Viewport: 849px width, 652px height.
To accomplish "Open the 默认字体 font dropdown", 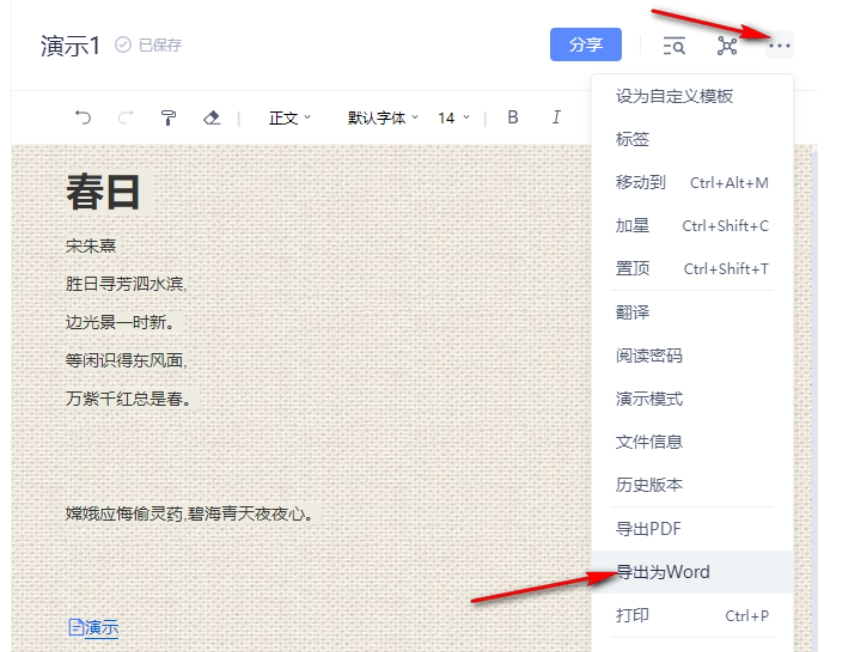I will point(383,118).
